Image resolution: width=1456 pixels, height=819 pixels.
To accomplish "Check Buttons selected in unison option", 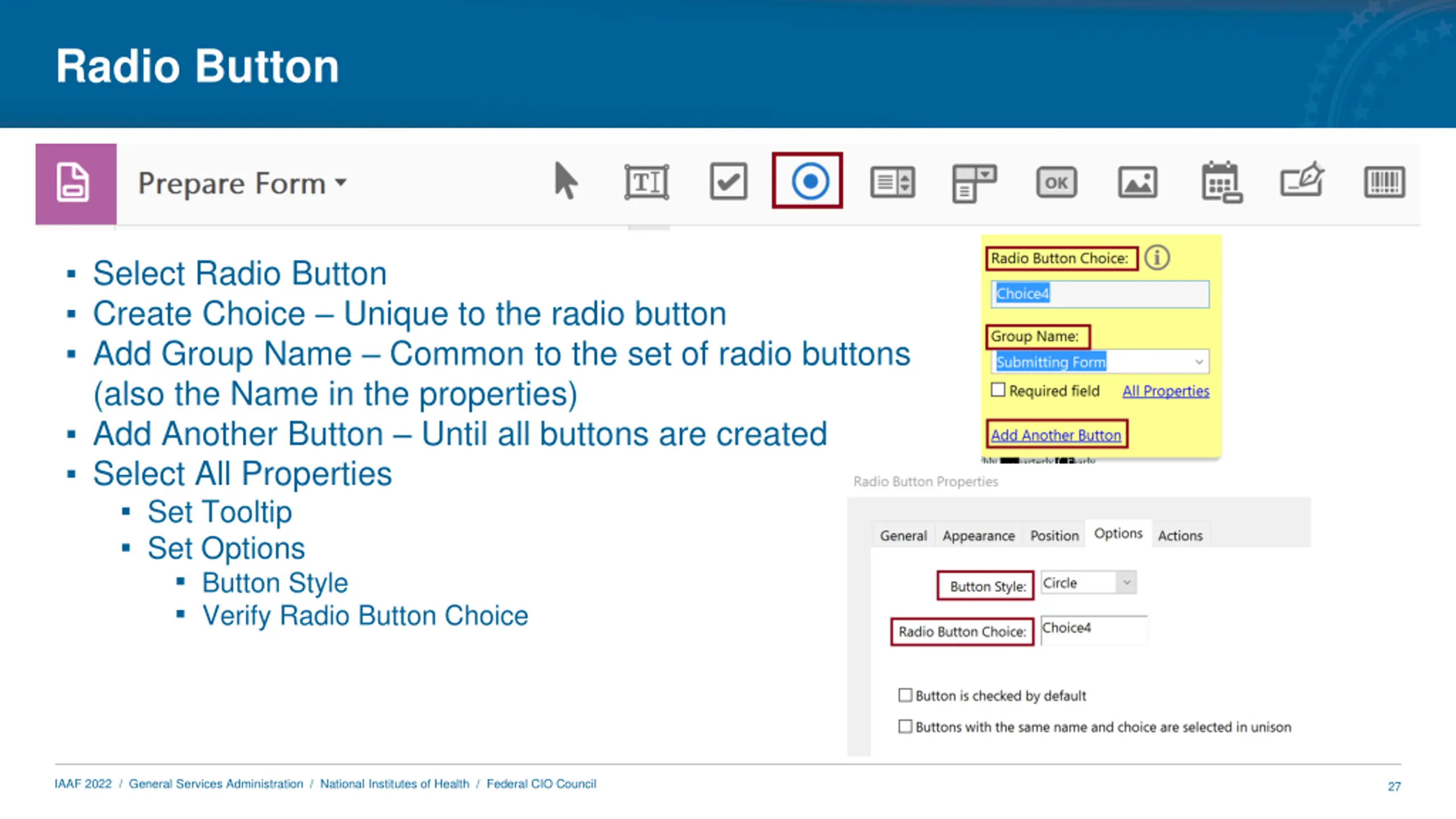I will pyautogui.click(x=905, y=727).
